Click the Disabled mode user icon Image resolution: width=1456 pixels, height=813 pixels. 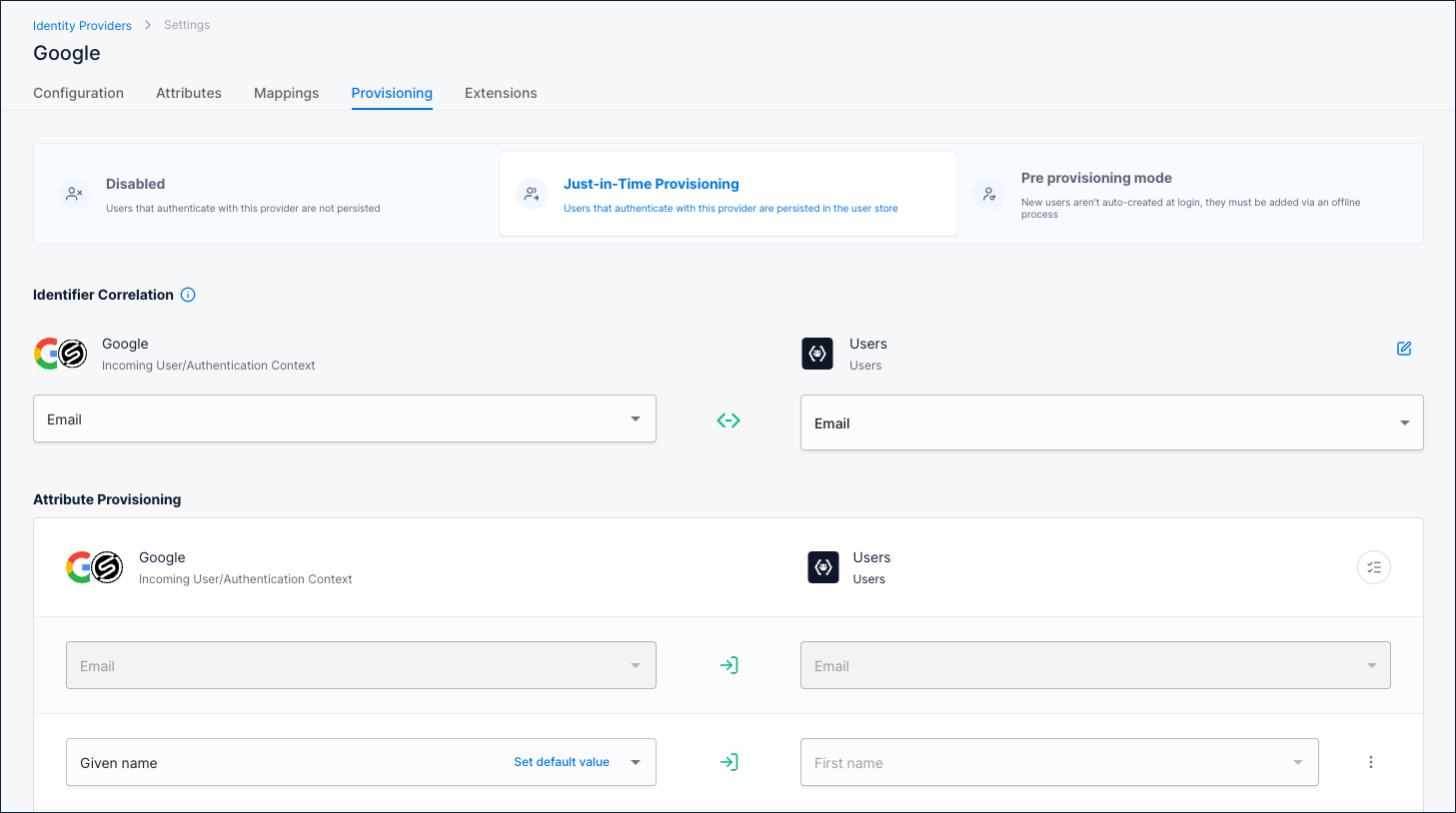coord(75,194)
